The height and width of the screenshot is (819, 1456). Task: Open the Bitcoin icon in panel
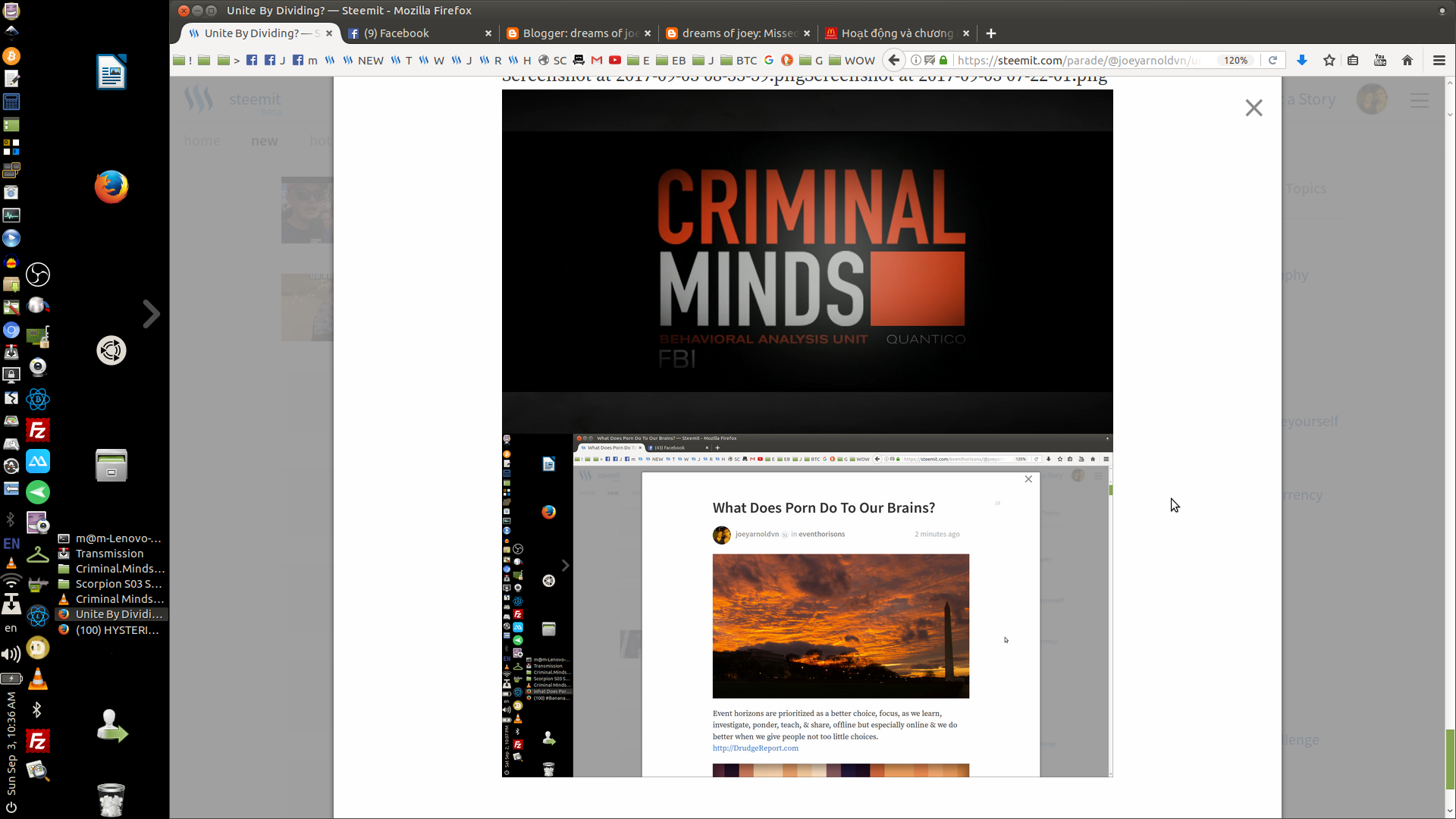[x=11, y=56]
